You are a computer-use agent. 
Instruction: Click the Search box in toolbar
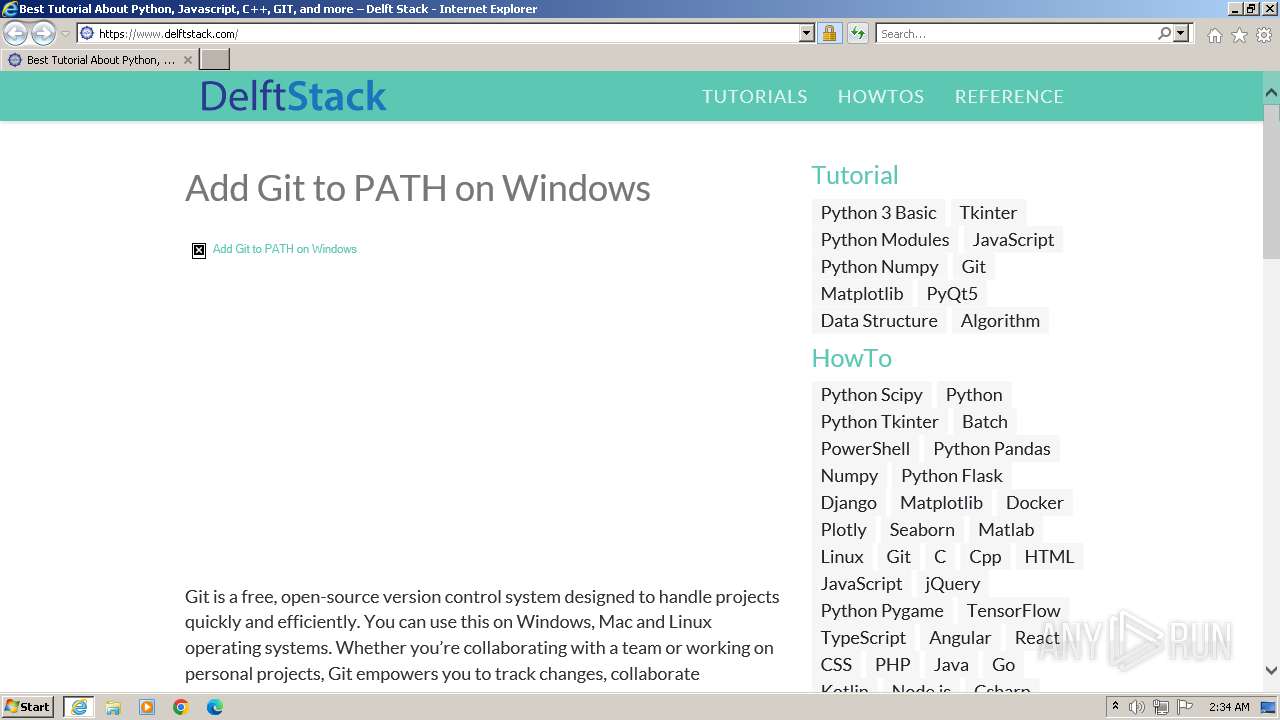pos(1015,33)
